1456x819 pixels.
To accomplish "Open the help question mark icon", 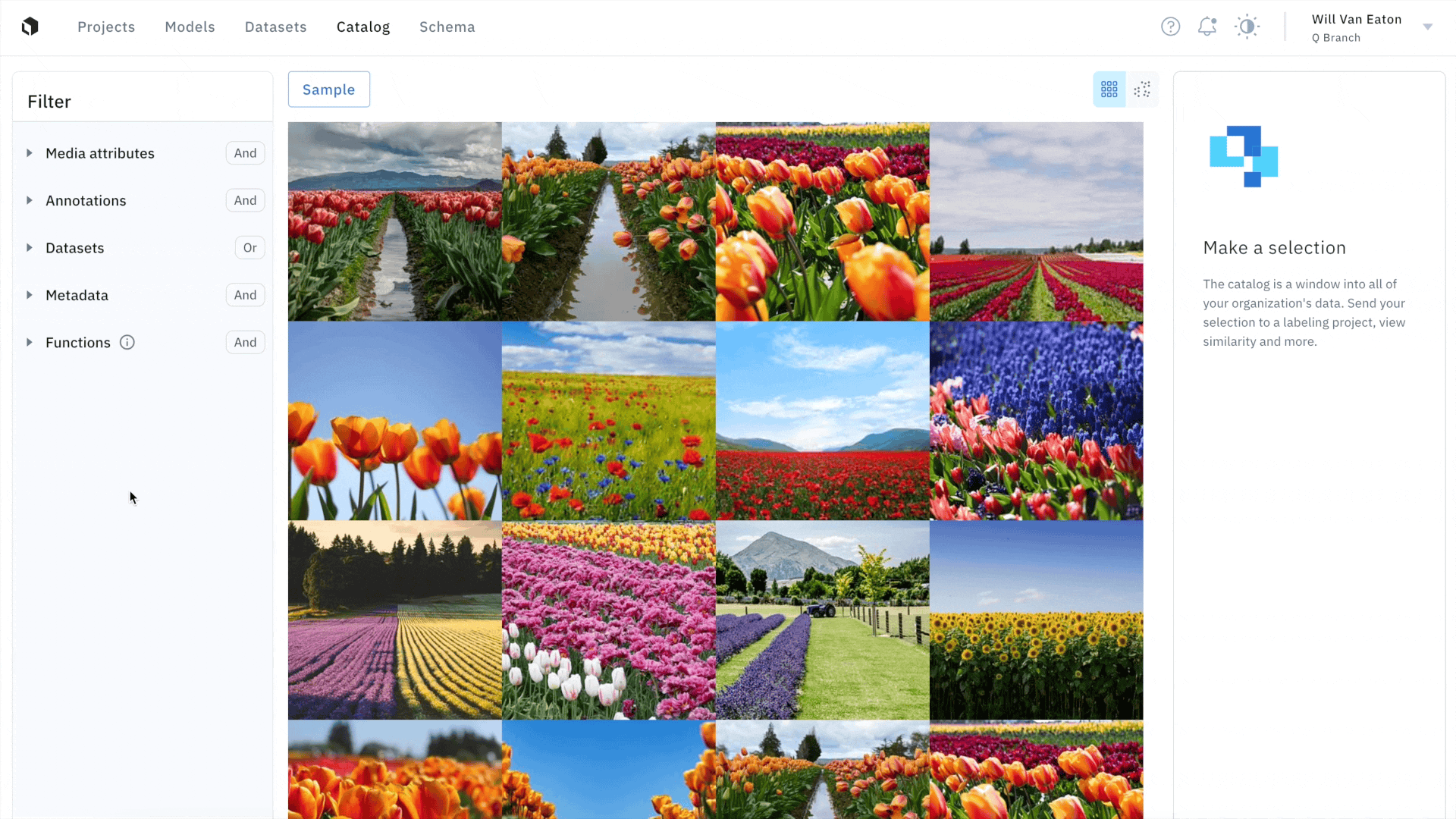I will coord(1171,27).
